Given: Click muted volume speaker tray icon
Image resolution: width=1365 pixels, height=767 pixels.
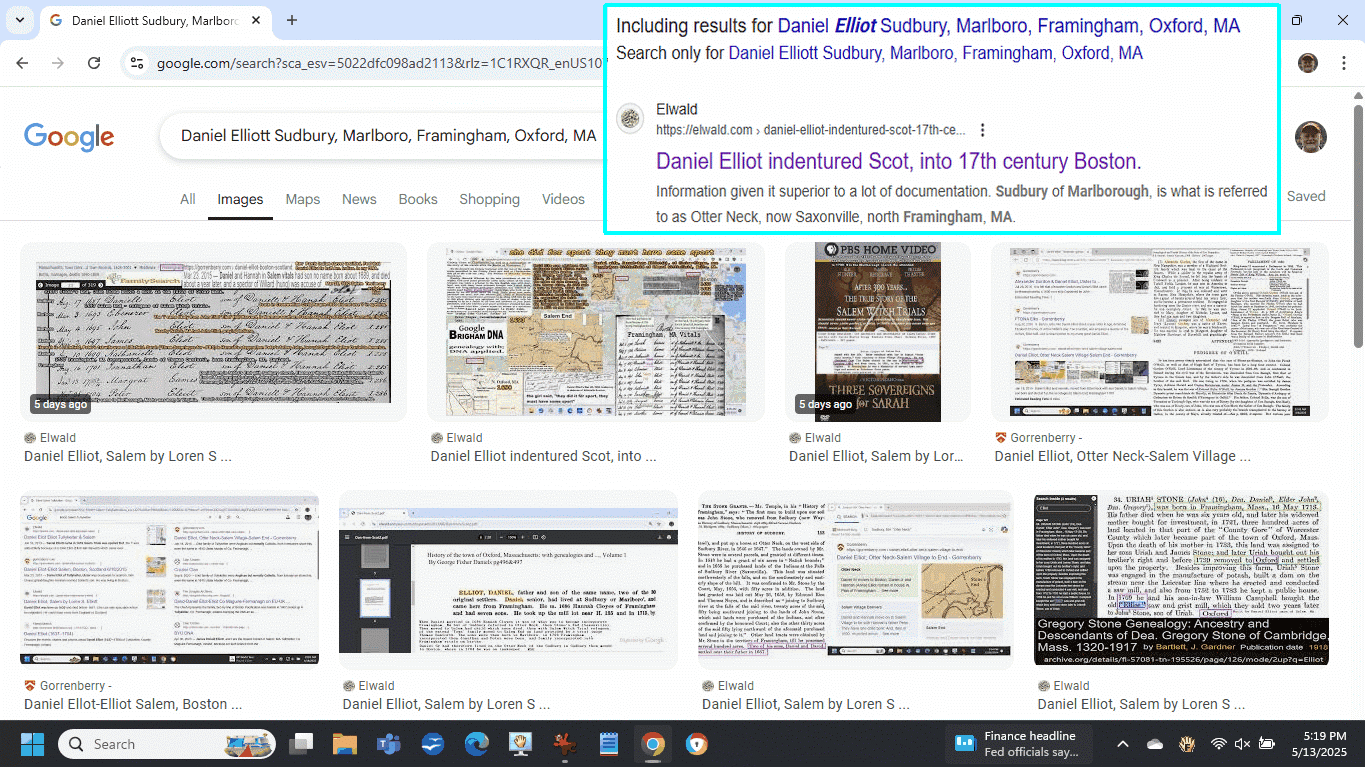Looking at the screenshot, I should tap(1243, 744).
